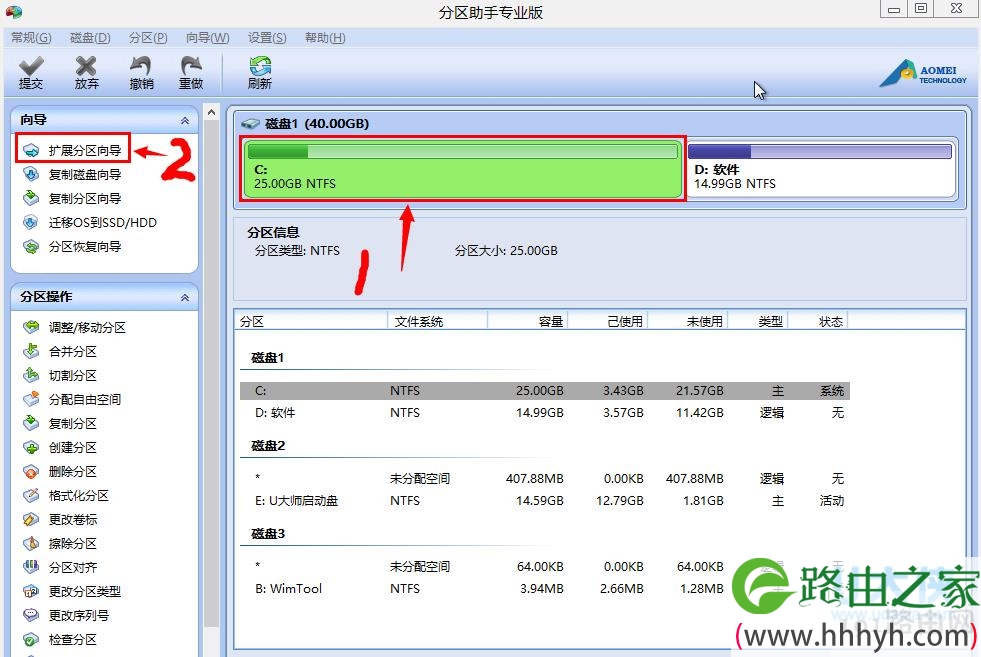Launch 扩展分区向导 from the wizard panel

(x=85, y=151)
